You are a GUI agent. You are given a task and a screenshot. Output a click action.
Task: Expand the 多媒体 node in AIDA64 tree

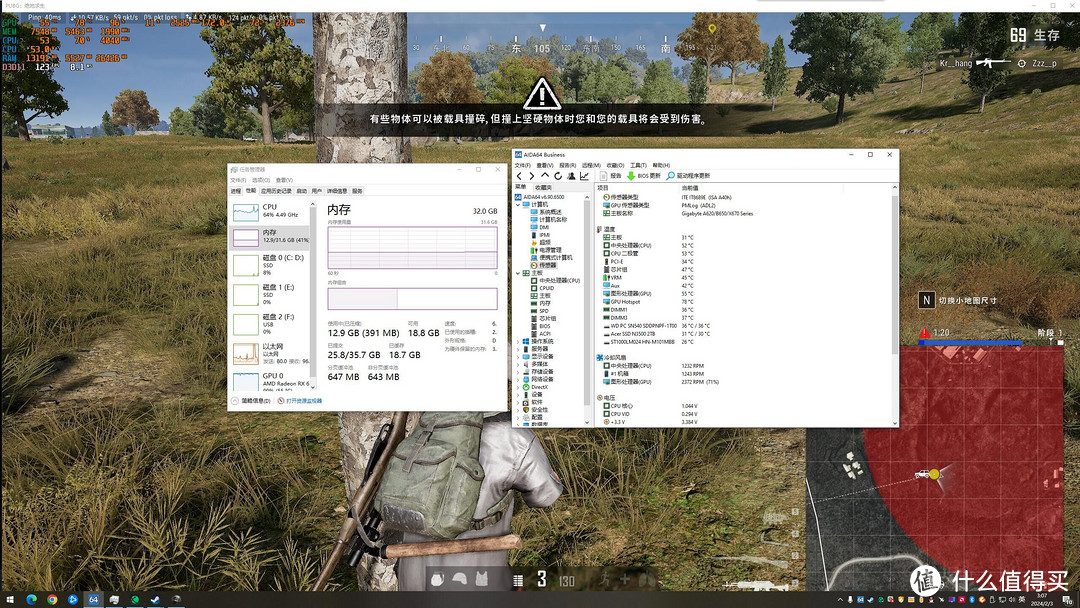[x=518, y=364]
